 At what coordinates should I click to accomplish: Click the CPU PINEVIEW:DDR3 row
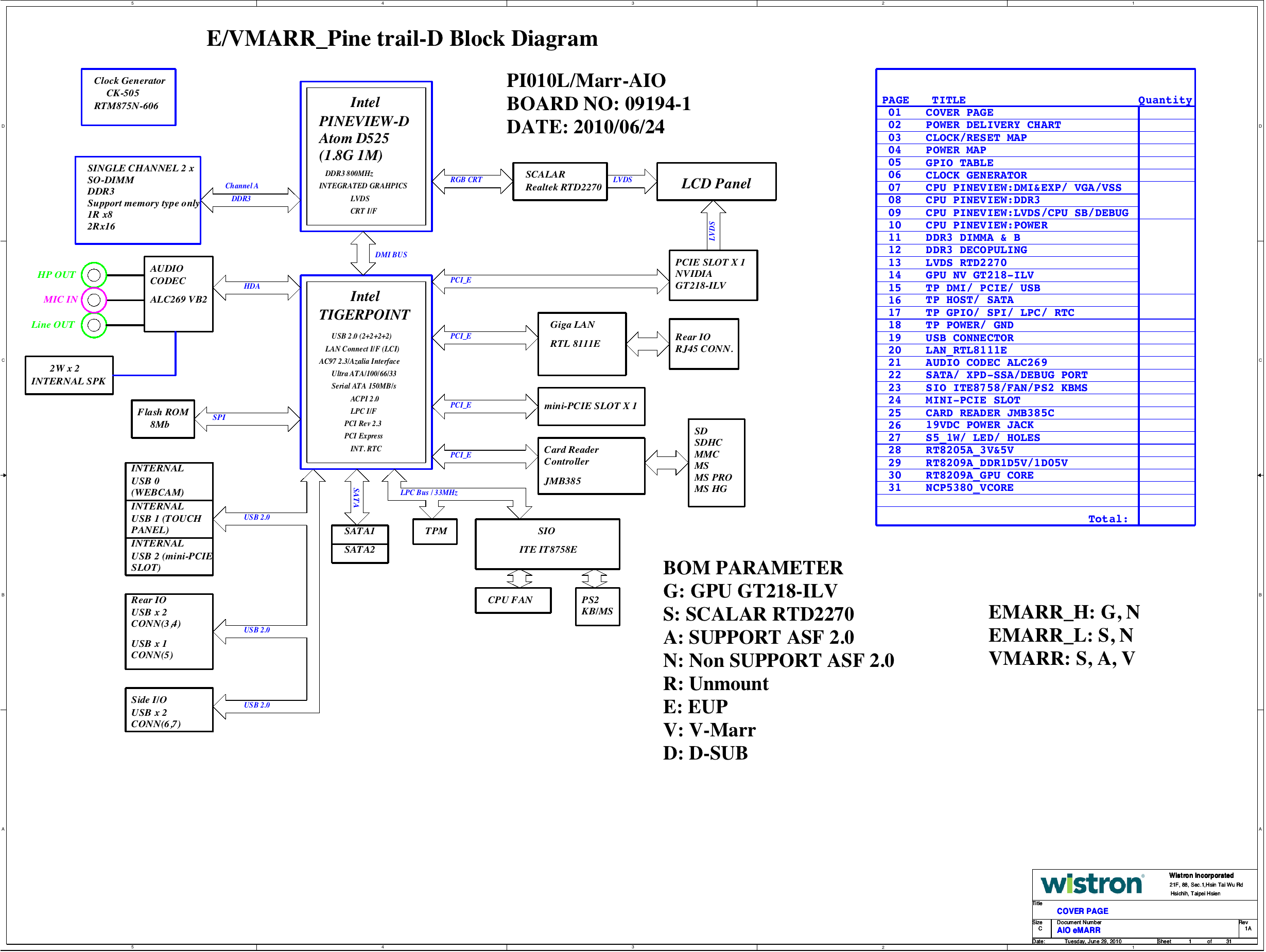pyautogui.click(x=1035, y=200)
